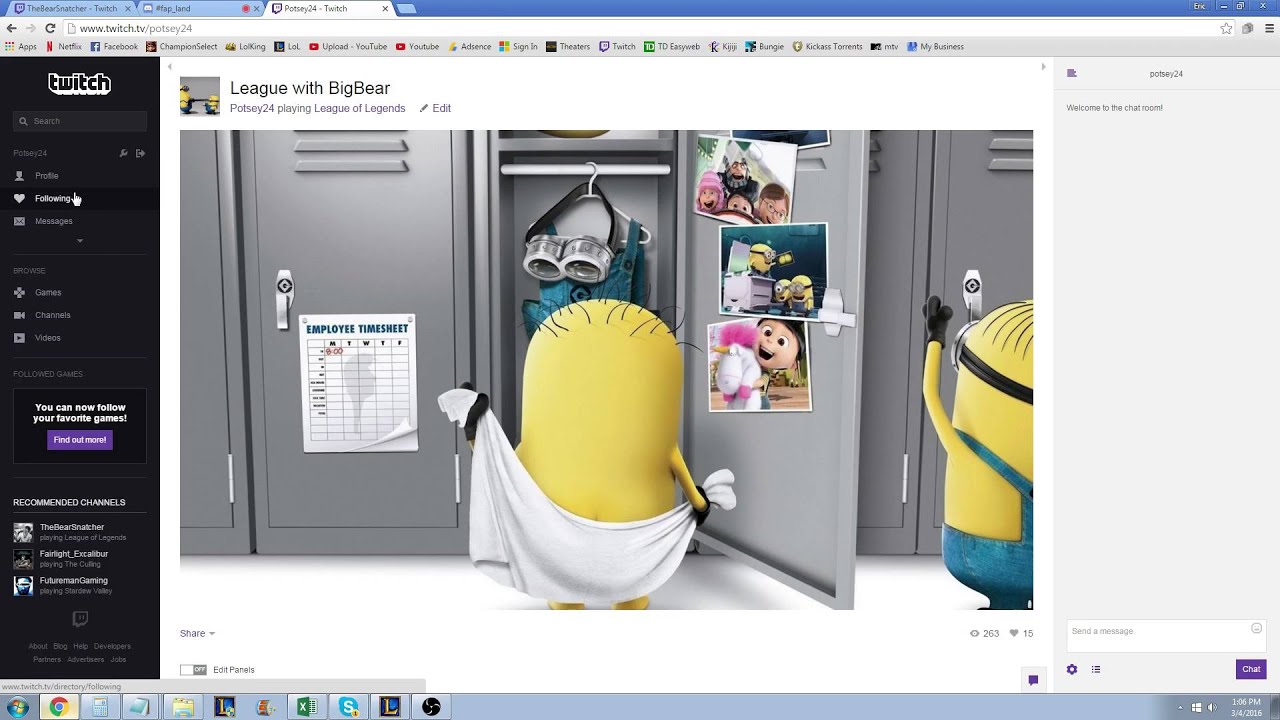Open the About footer link
Screen dimensions: 1280x720
coord(38,646)
